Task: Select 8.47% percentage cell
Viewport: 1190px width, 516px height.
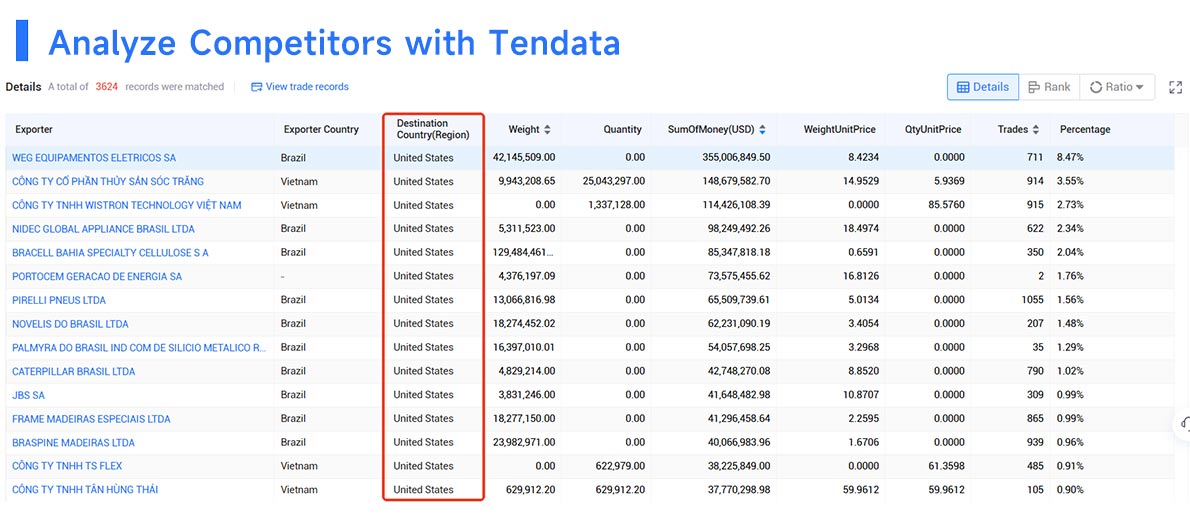Action: (x=1069, y=158)
